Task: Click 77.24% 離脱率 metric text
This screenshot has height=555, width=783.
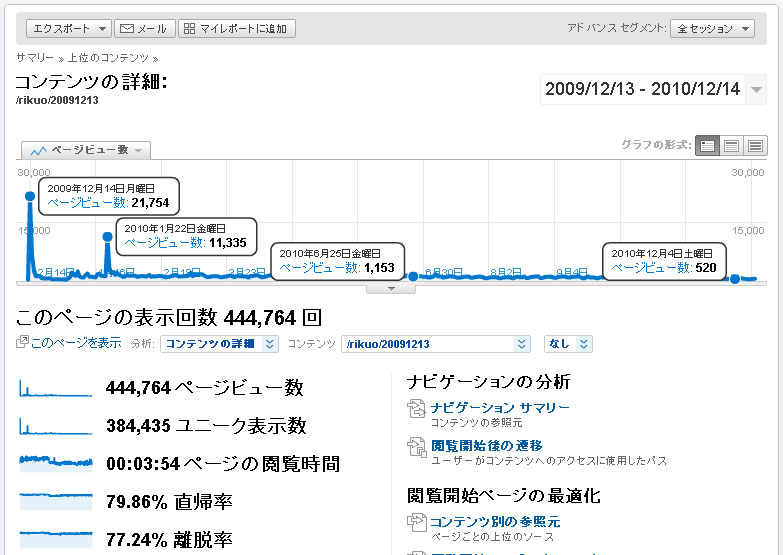Action: pos(169,540)
